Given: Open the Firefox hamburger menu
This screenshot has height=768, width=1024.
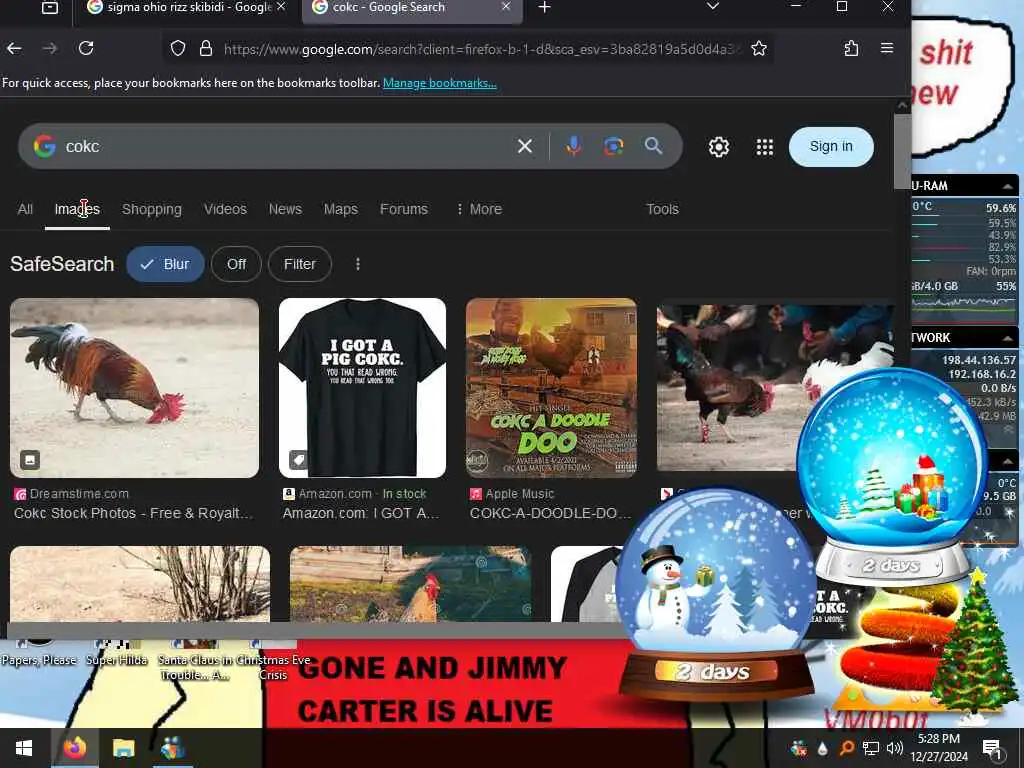Looking at the screenshot, I should (887, 48).
